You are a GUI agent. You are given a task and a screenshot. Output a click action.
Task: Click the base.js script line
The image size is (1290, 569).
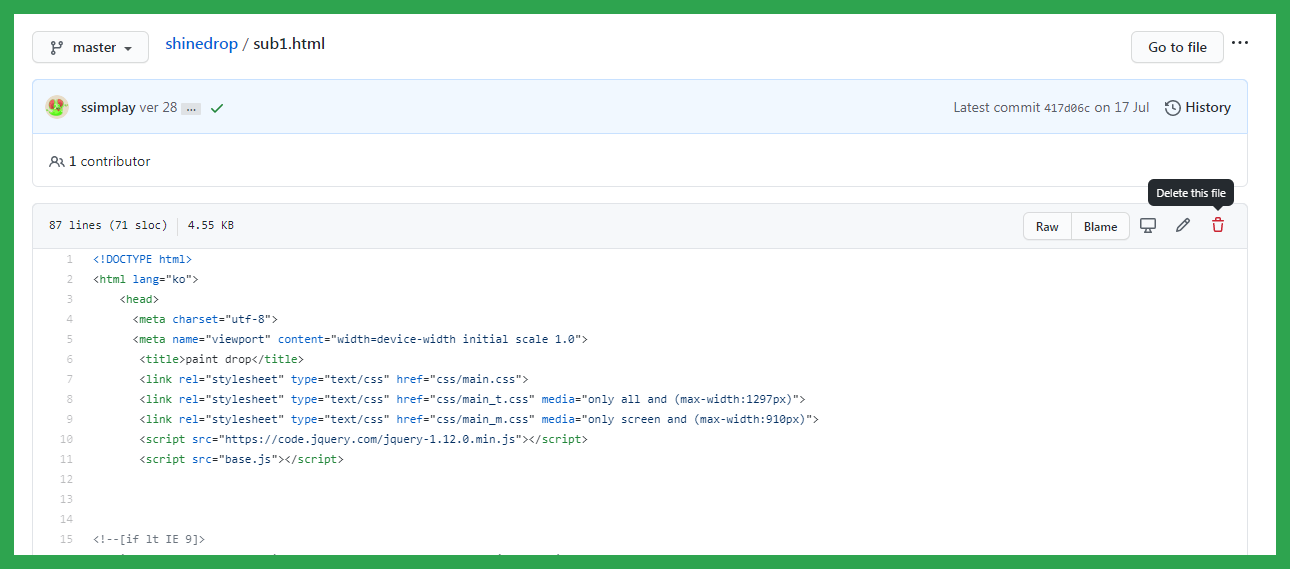click(x=241, y=459)
